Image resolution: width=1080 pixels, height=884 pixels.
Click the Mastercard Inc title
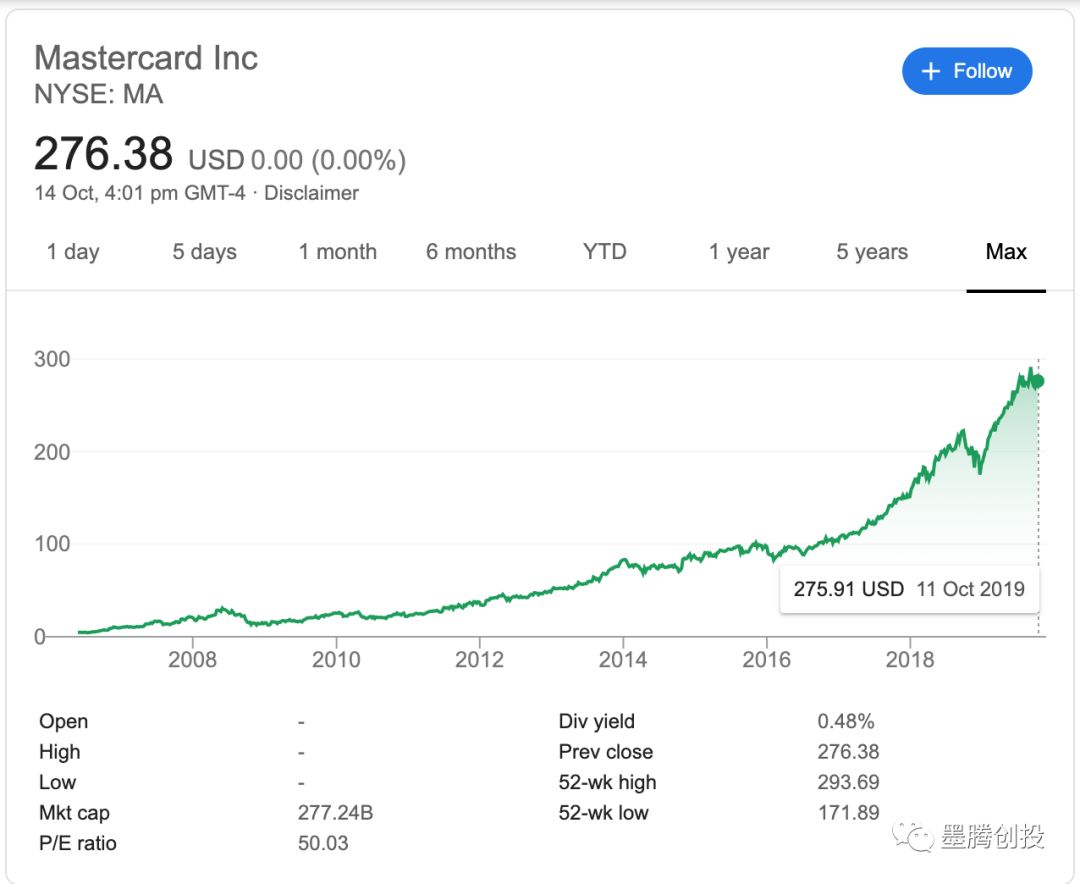146,58
